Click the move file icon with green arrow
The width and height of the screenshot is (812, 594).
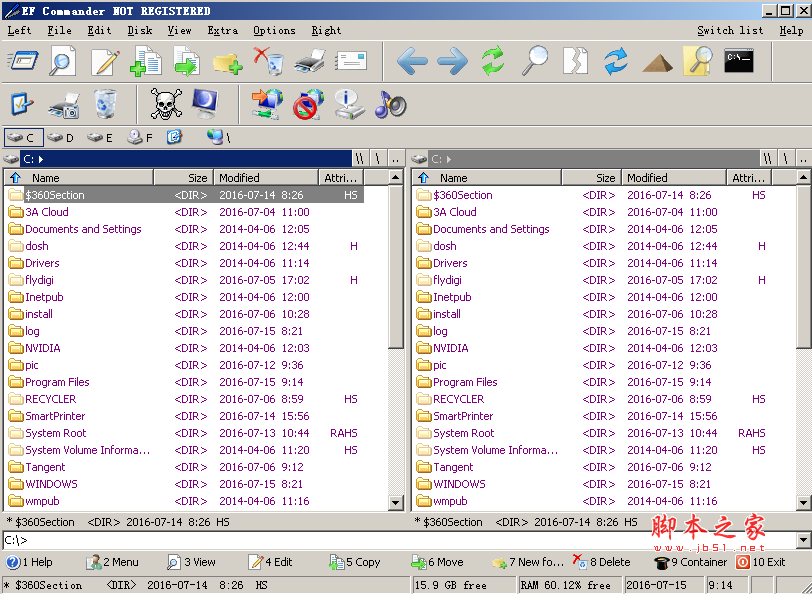click(x=186, y=62)
